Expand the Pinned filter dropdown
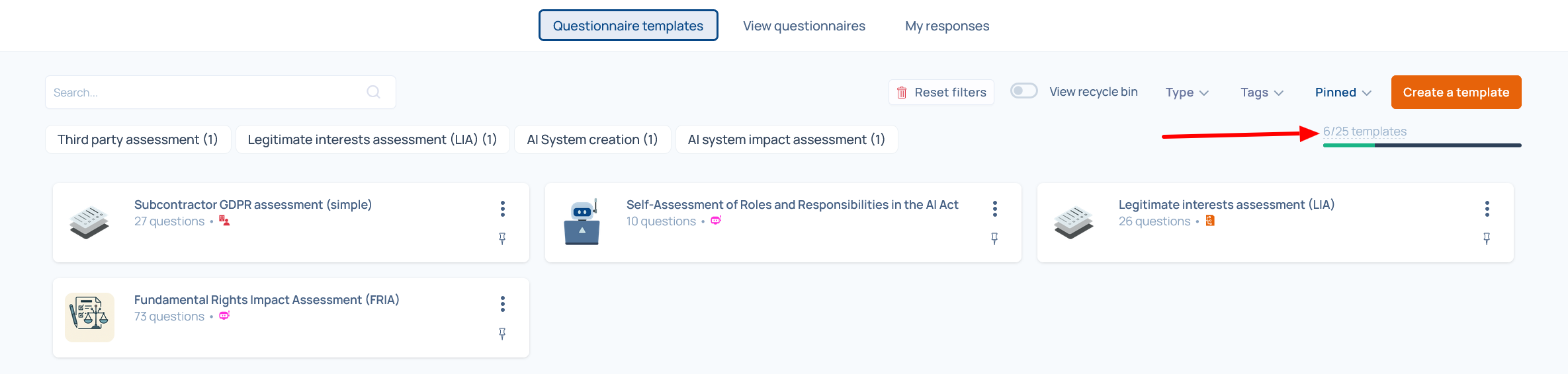The height and width of the screenshot is (374, 1568). tap(1343, 93)
